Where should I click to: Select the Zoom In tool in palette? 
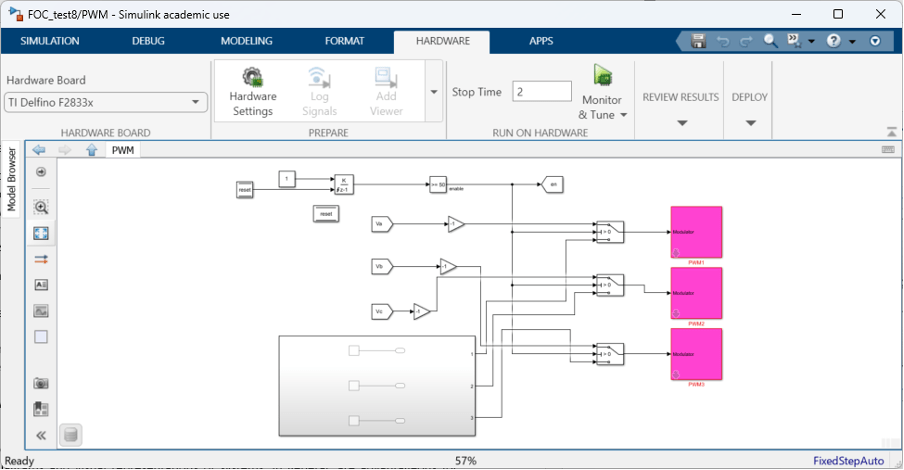pyautogui.click(x=41, y=207)
